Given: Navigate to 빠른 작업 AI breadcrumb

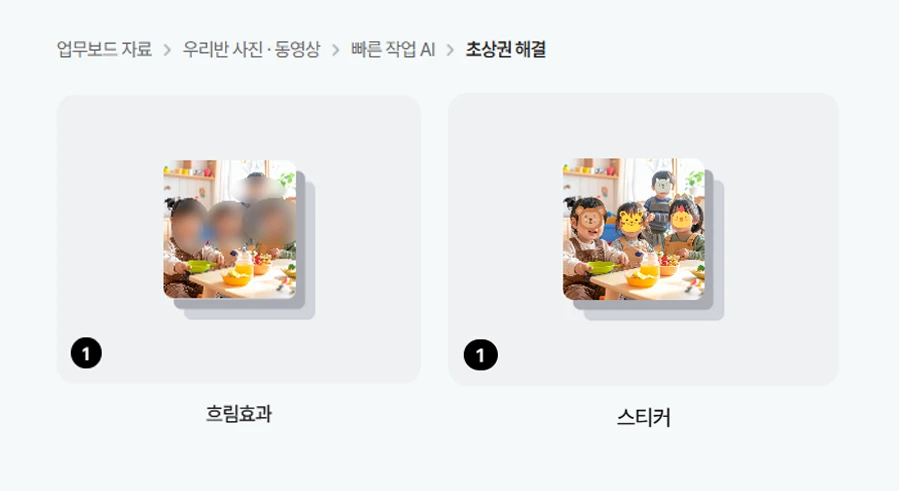Looking at the screenshot, I should coord(393,49).
